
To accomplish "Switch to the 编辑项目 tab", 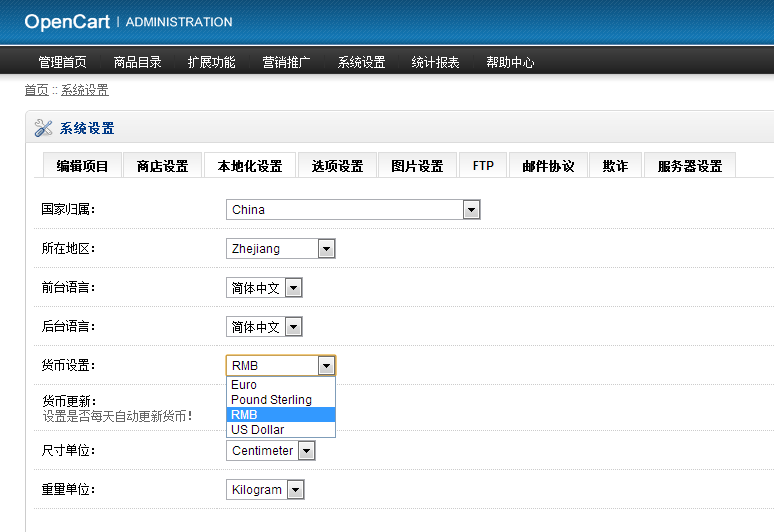I will click(82, 166).
